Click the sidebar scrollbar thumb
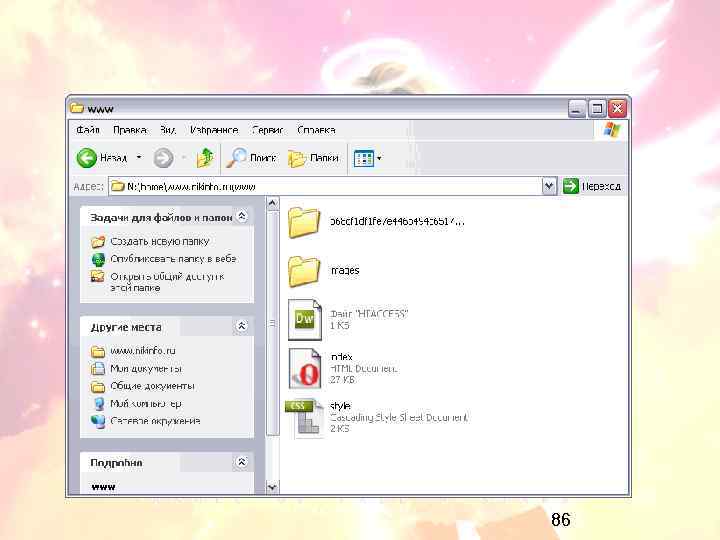720x540 pixels. (273, 323)
